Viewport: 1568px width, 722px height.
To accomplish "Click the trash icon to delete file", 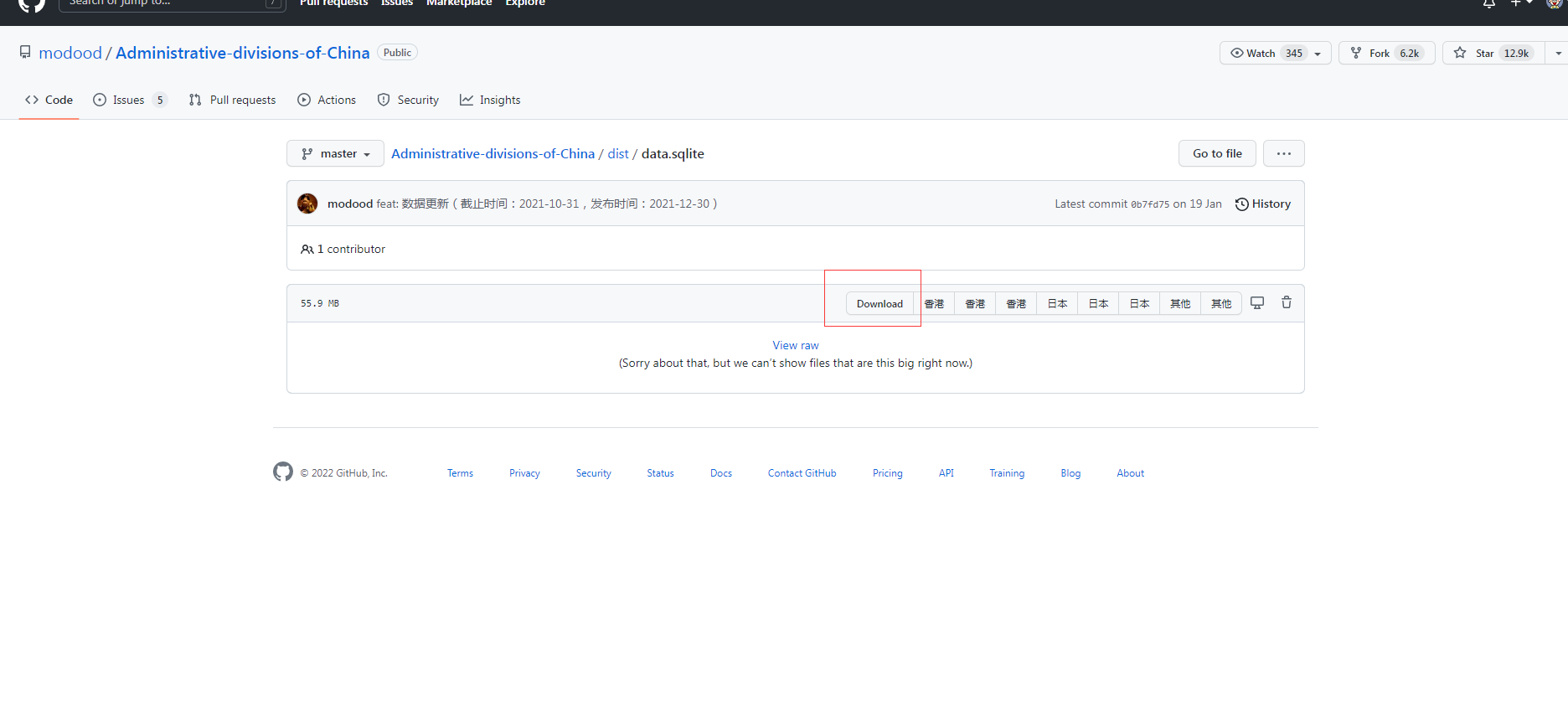I will tap(1287, 303).
